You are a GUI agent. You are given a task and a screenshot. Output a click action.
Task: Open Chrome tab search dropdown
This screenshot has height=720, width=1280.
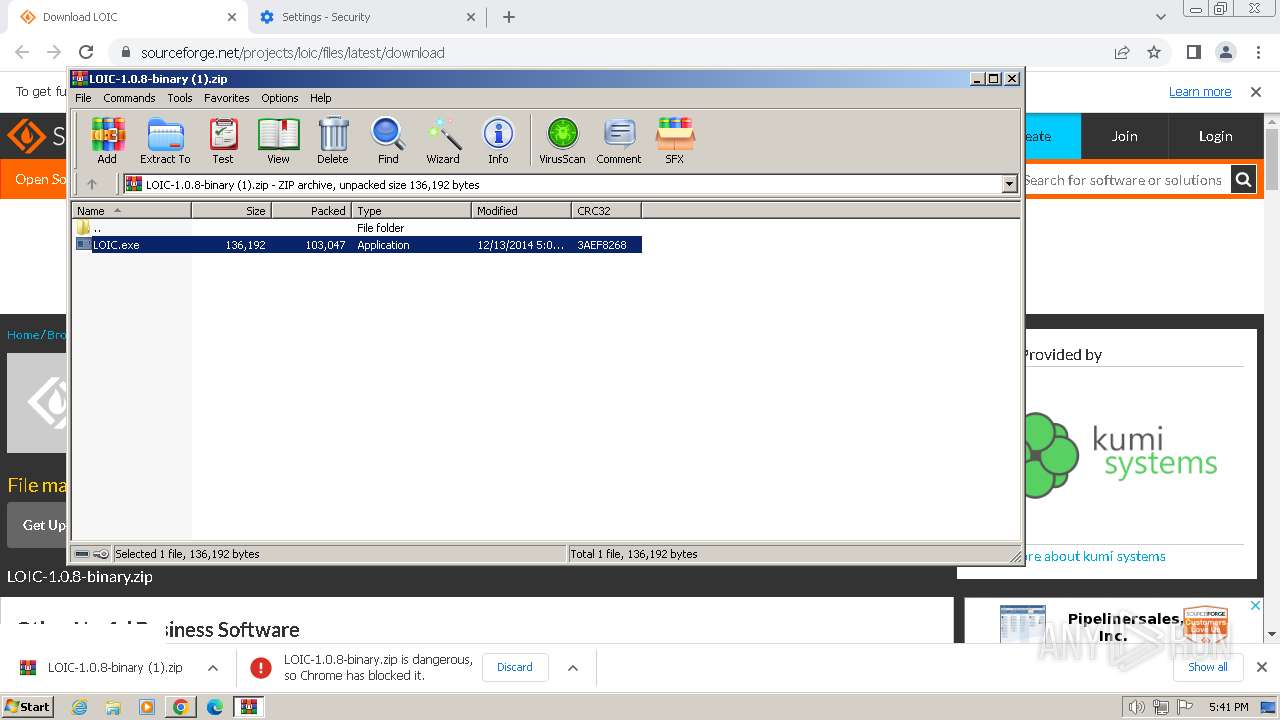point(1161,17)
